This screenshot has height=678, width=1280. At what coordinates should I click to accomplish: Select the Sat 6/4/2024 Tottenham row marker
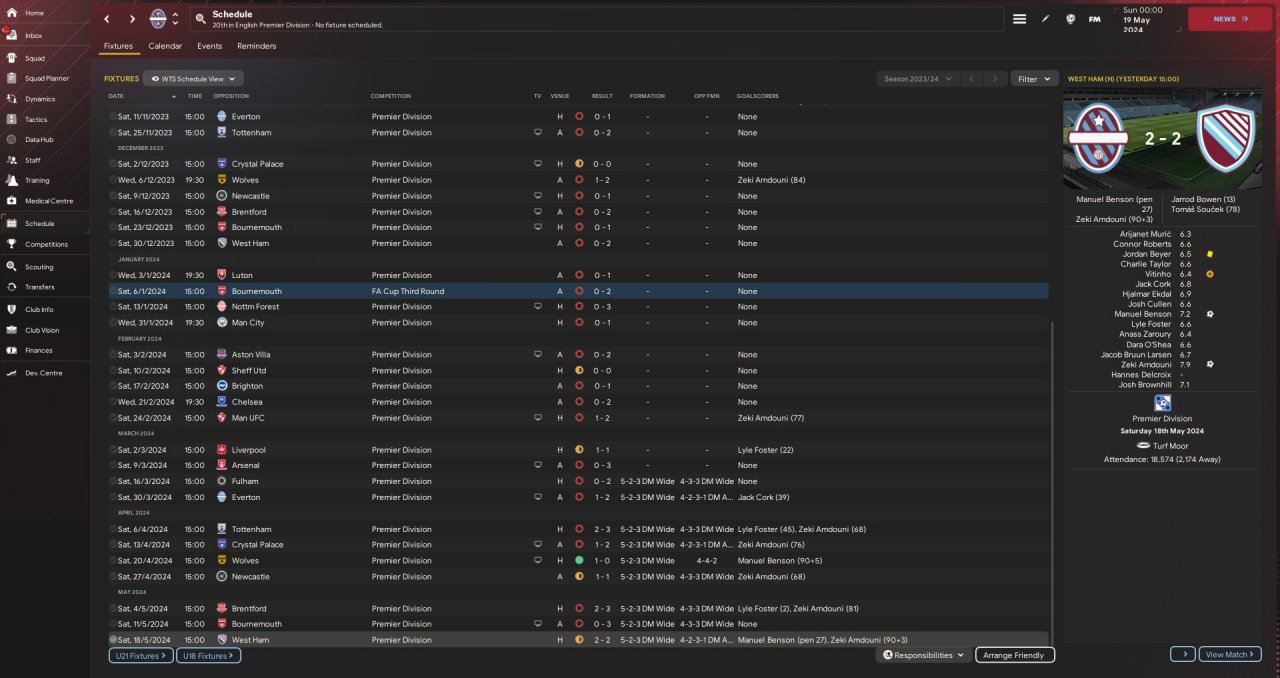click(x=113, y=529)
